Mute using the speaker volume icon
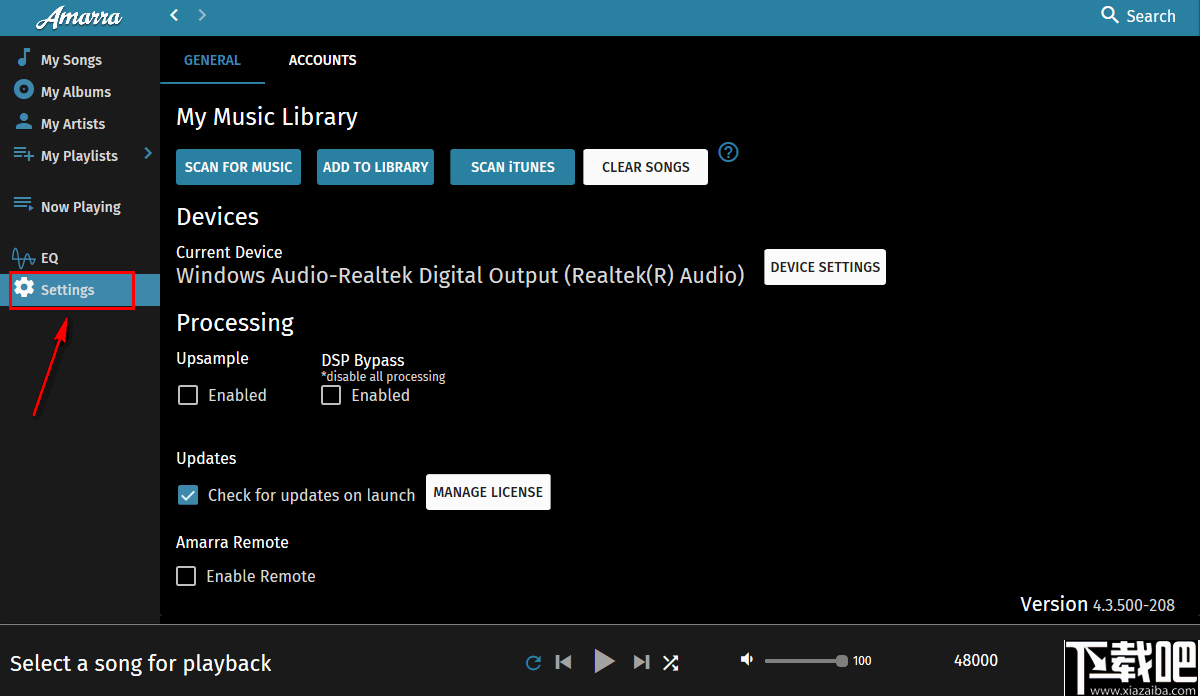1200x696 pixels. point(747,659)
